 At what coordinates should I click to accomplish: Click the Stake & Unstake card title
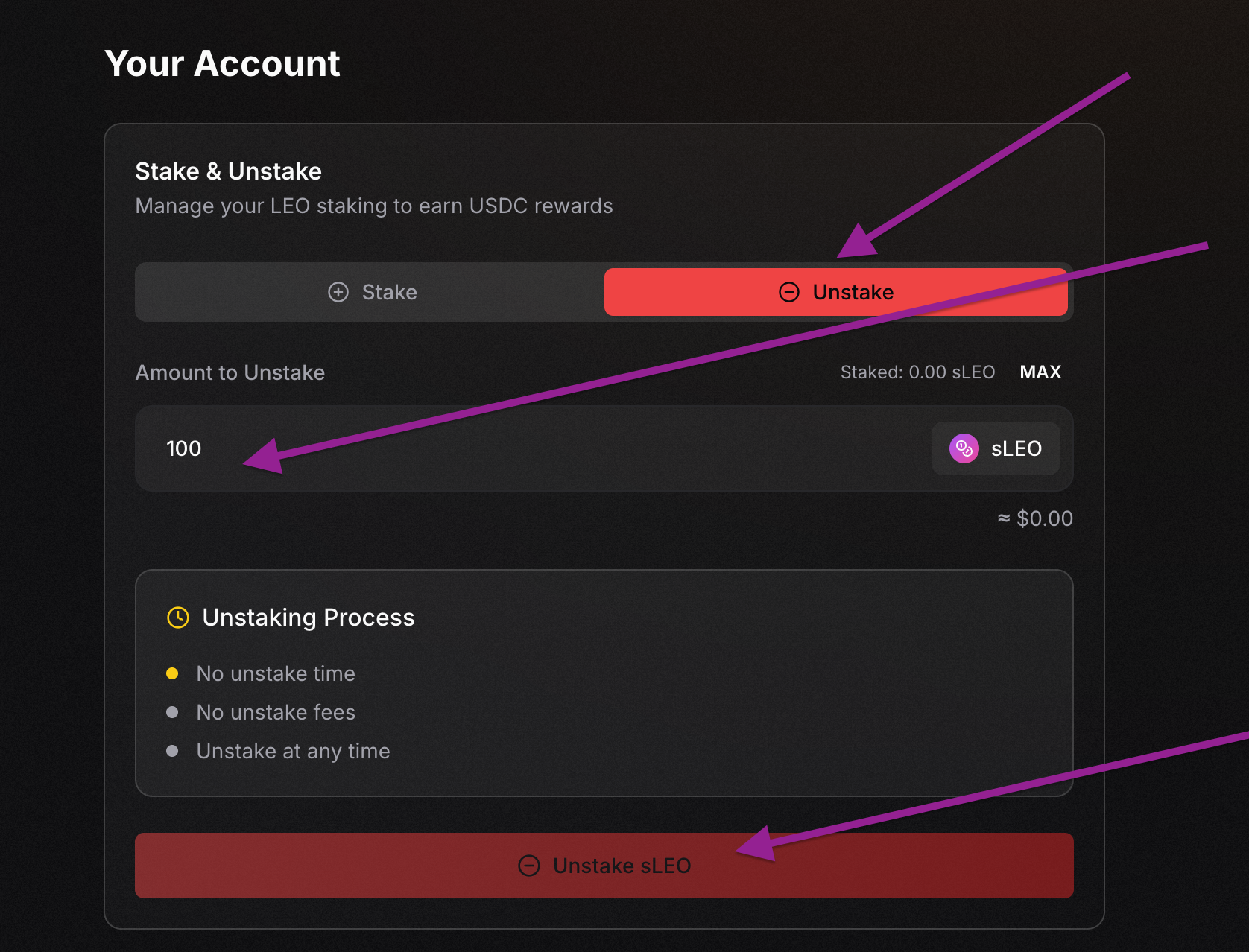(229, 171)
